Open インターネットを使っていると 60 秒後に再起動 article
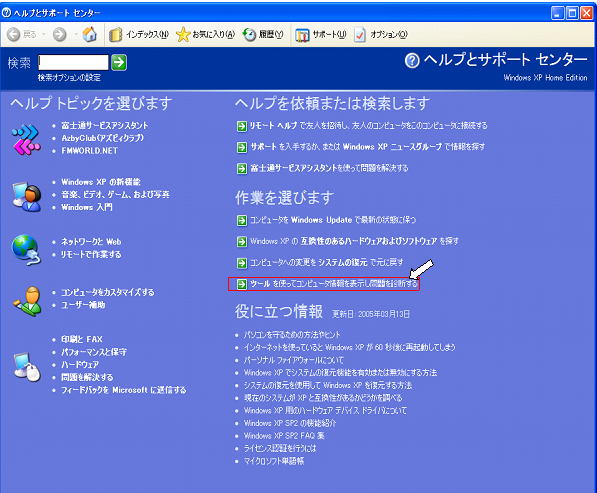This screenshot has width=597, height=493. click(350, 347)
